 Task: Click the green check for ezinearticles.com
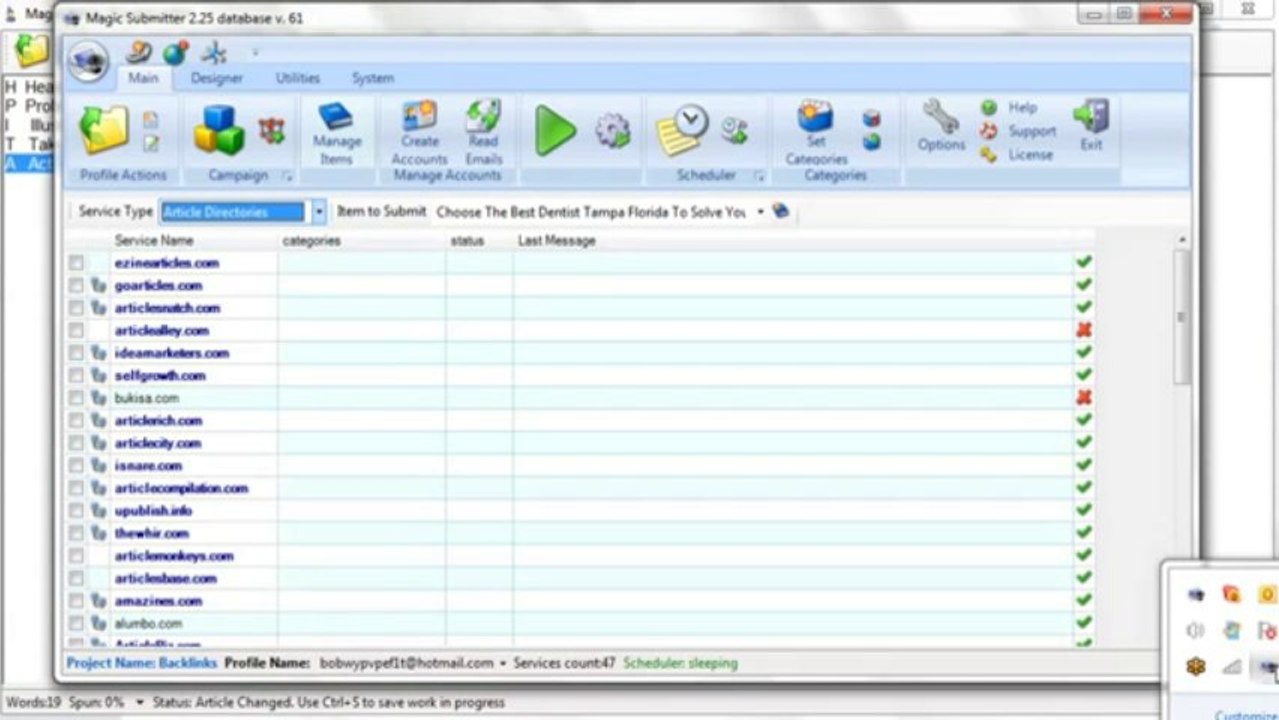click(1084, 263)
